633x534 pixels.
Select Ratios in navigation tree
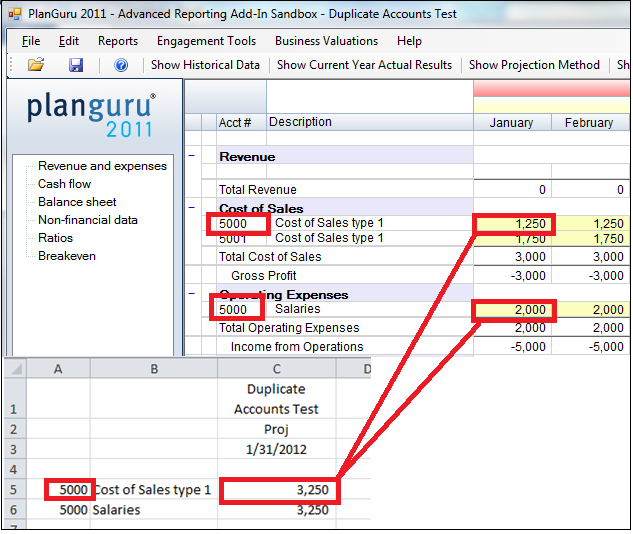coord(55,238)
